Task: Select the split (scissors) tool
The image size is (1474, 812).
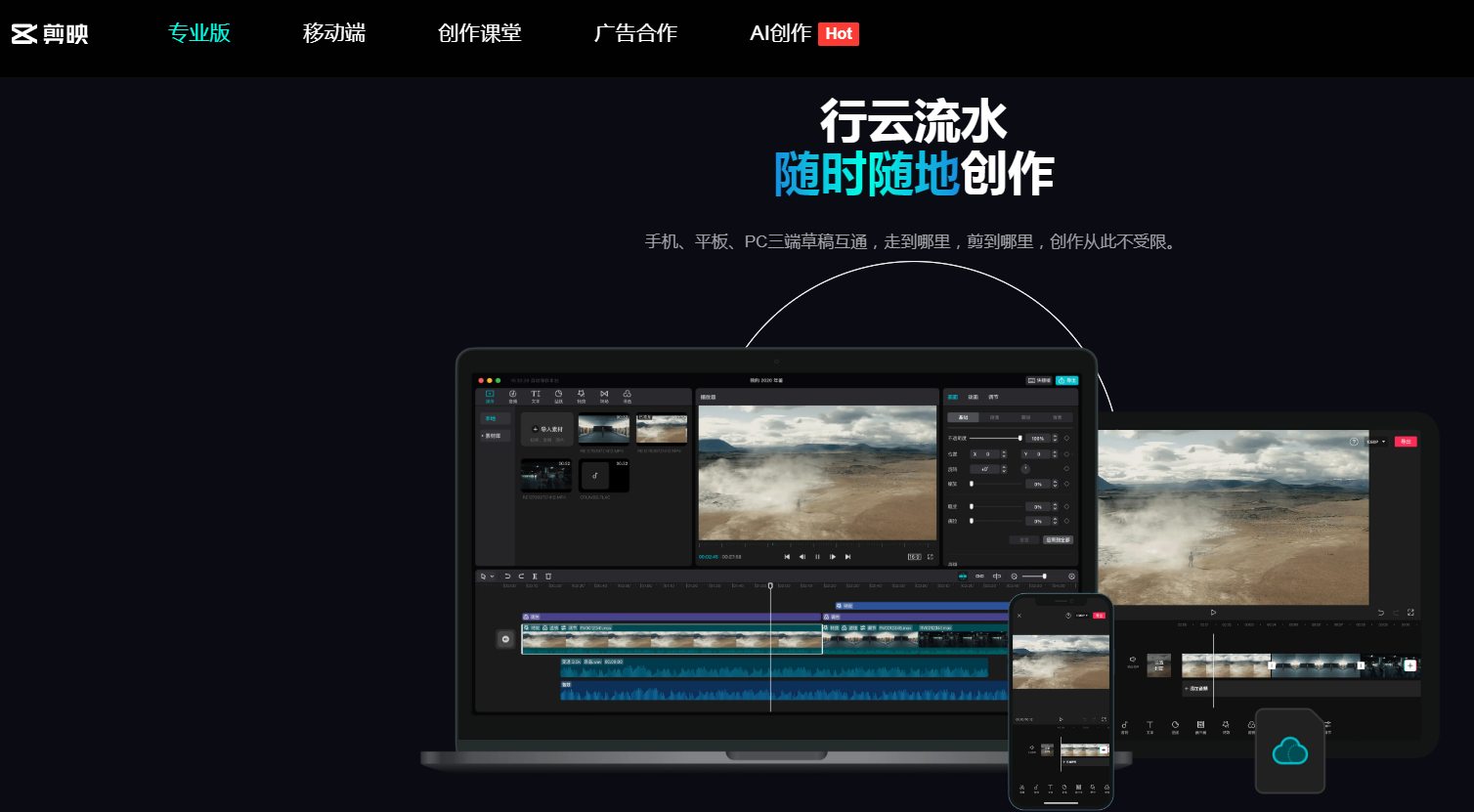Action: click(x=535, y=577)
